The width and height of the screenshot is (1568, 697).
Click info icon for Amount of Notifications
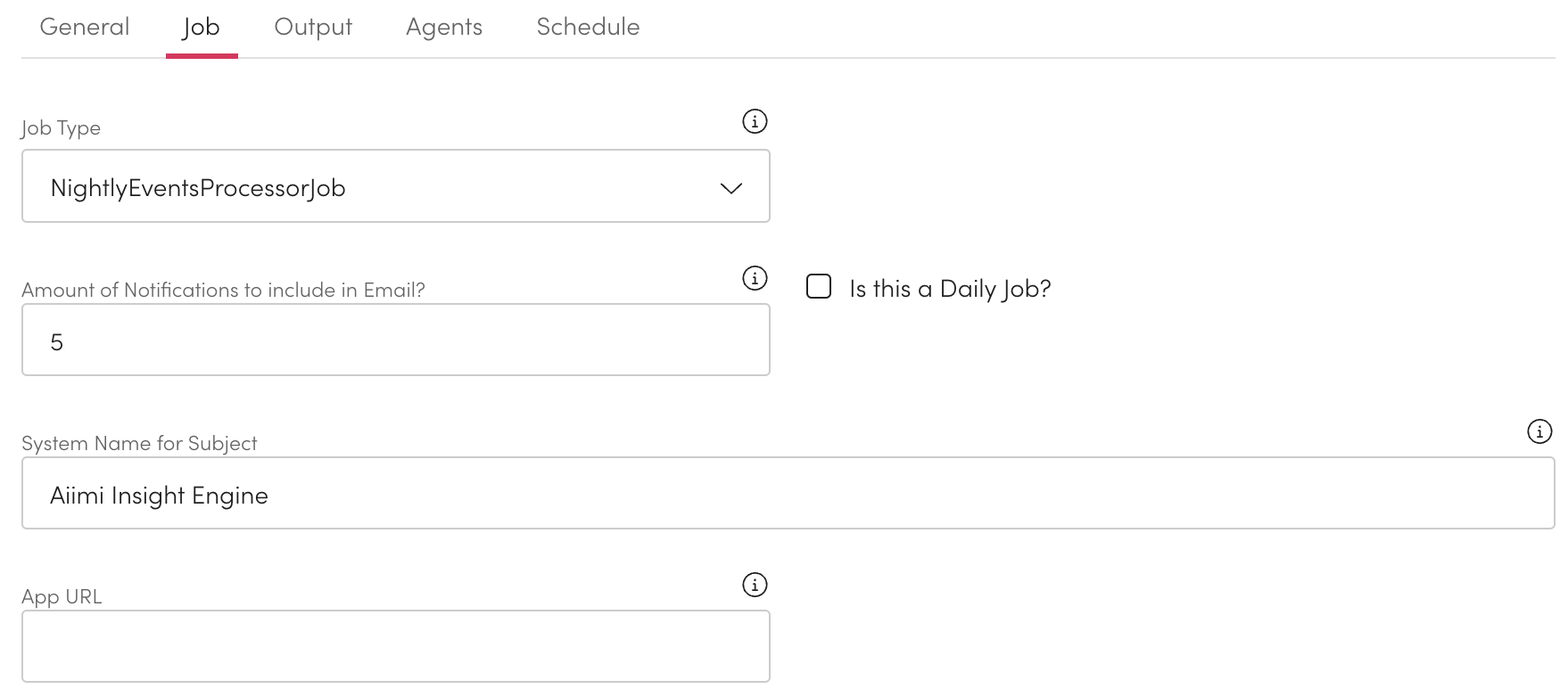(755, 278)
